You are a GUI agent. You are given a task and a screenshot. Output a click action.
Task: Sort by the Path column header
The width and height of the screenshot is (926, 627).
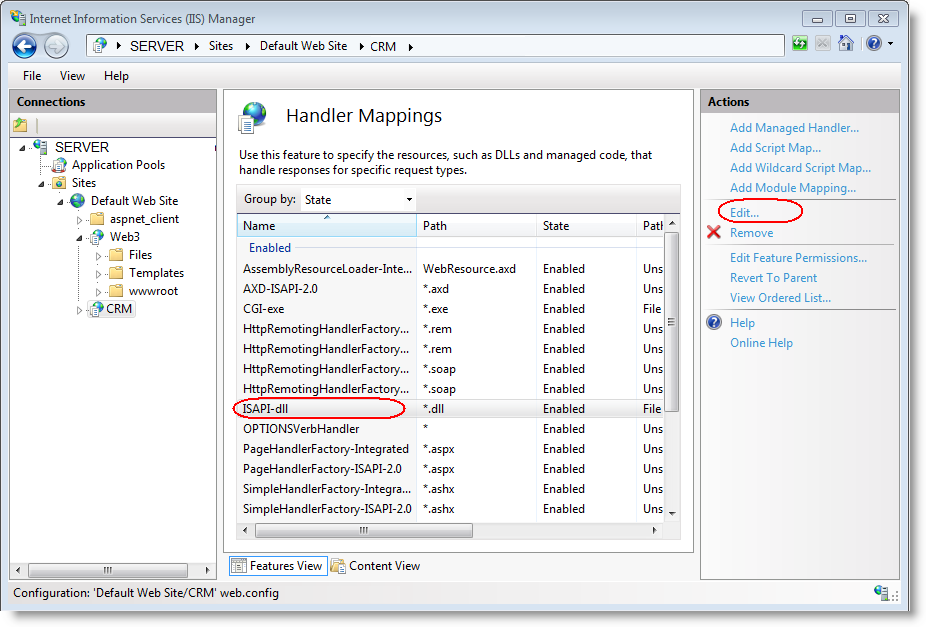pos(475,226)
